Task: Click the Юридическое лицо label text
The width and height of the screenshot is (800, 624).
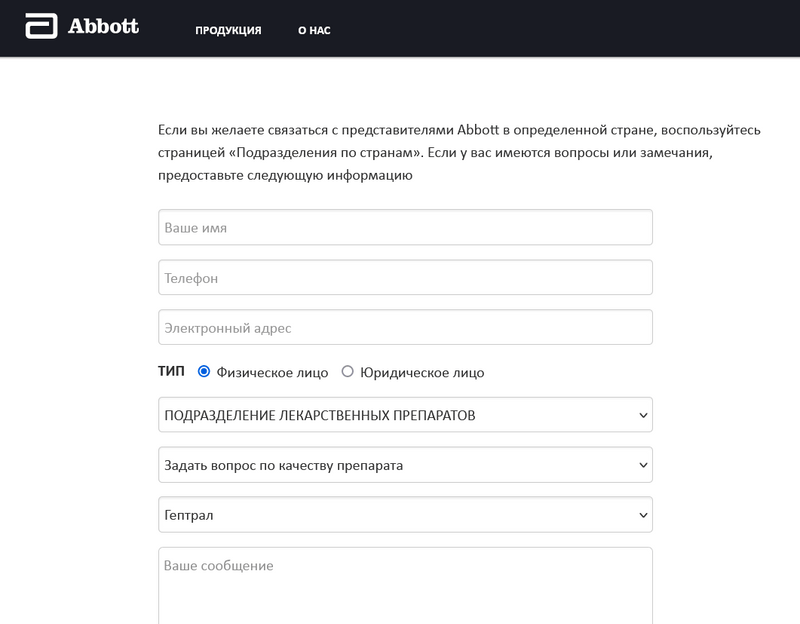Action: (x=422, y=373)
